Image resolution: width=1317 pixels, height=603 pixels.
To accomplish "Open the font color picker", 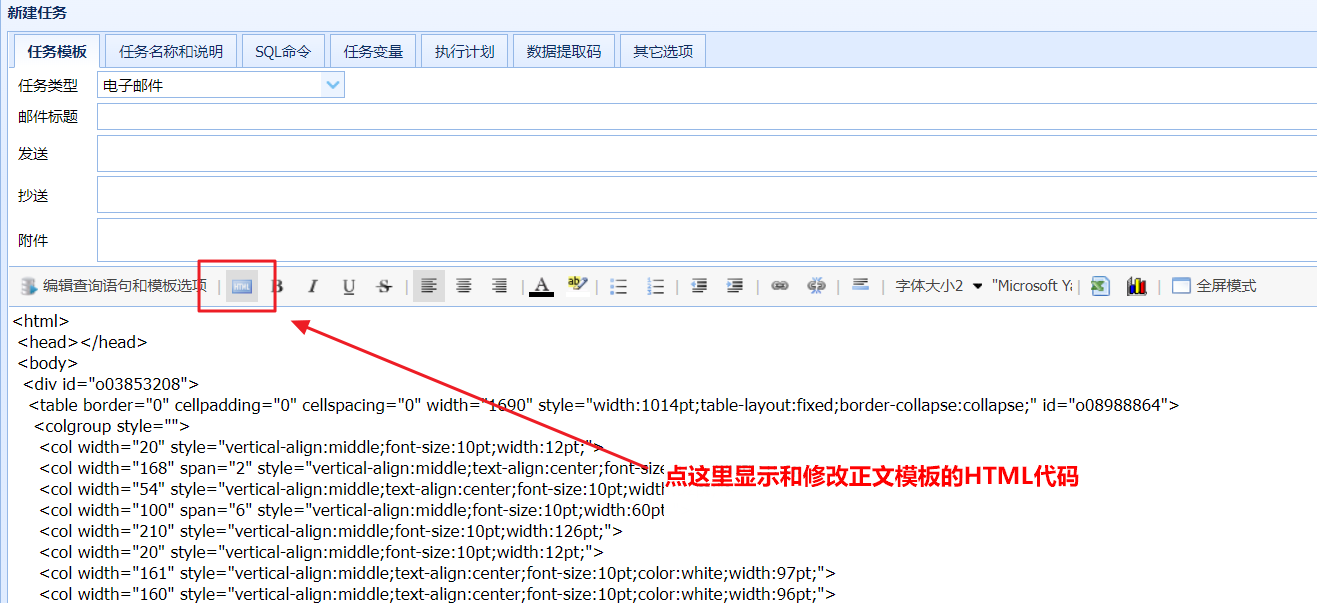I will point(542,286).
